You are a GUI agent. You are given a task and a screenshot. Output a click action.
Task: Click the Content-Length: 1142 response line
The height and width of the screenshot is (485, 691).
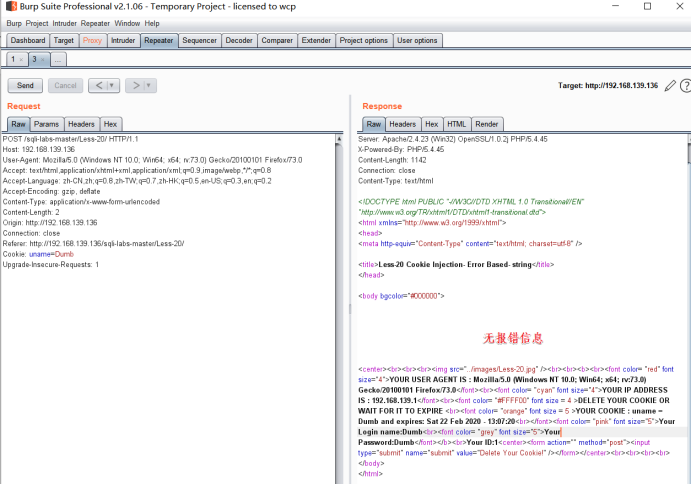tap(392, 160)
